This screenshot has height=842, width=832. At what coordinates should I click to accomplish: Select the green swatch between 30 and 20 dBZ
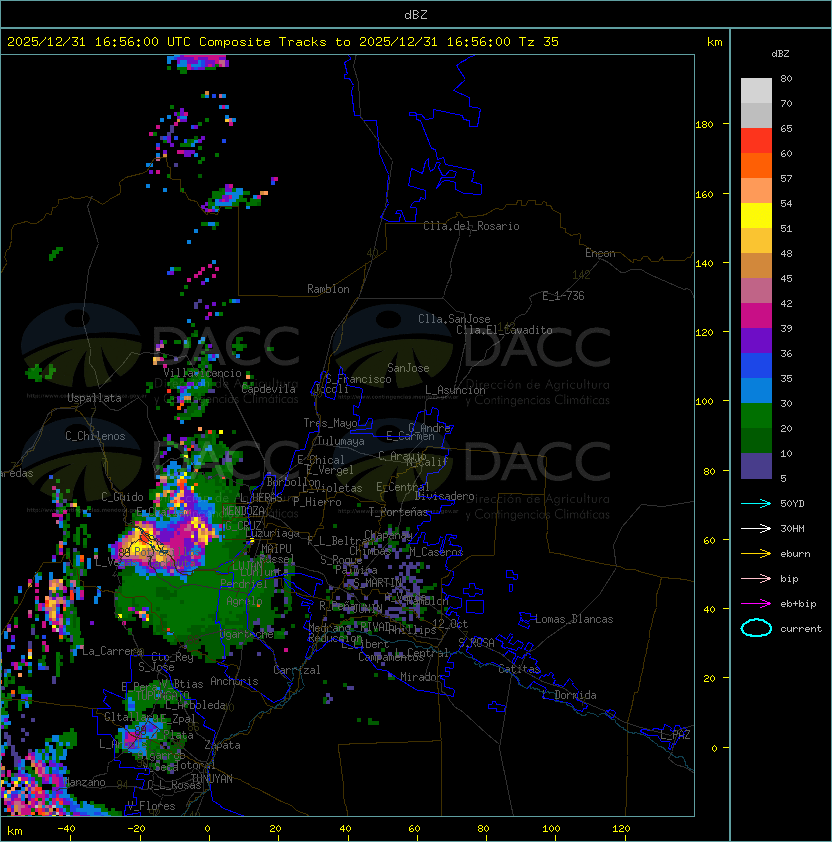click(756, 416)
